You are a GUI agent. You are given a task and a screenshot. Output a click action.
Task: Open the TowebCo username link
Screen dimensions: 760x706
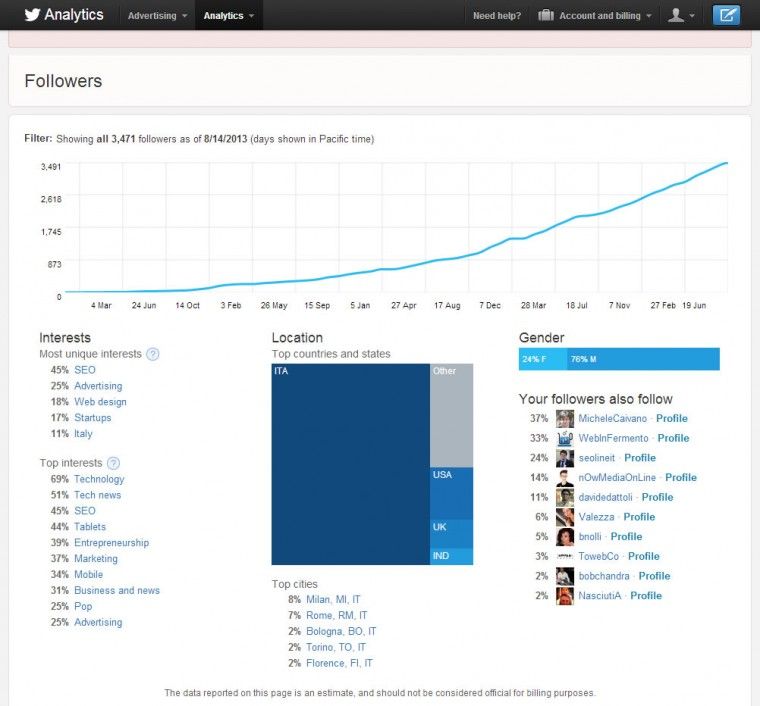599,556
